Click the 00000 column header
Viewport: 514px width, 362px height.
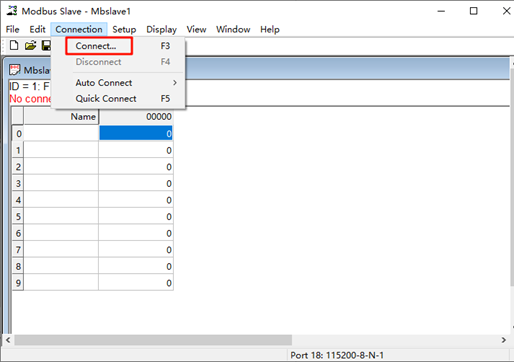136,117
